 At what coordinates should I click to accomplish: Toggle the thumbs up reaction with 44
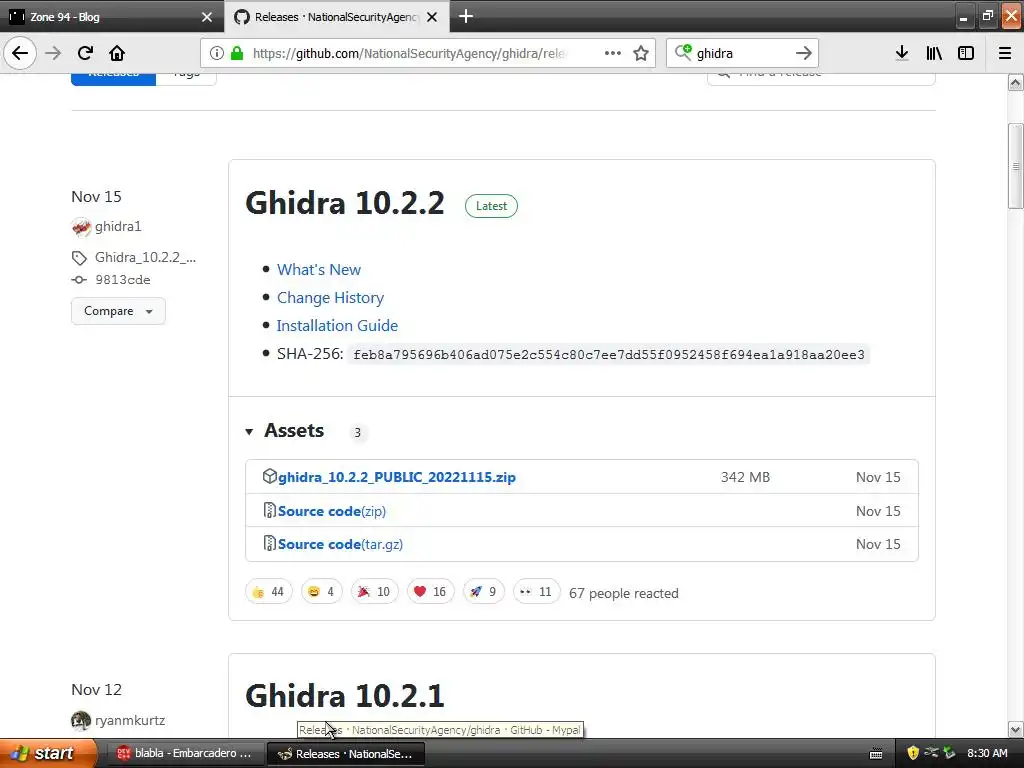coord(268,592)
